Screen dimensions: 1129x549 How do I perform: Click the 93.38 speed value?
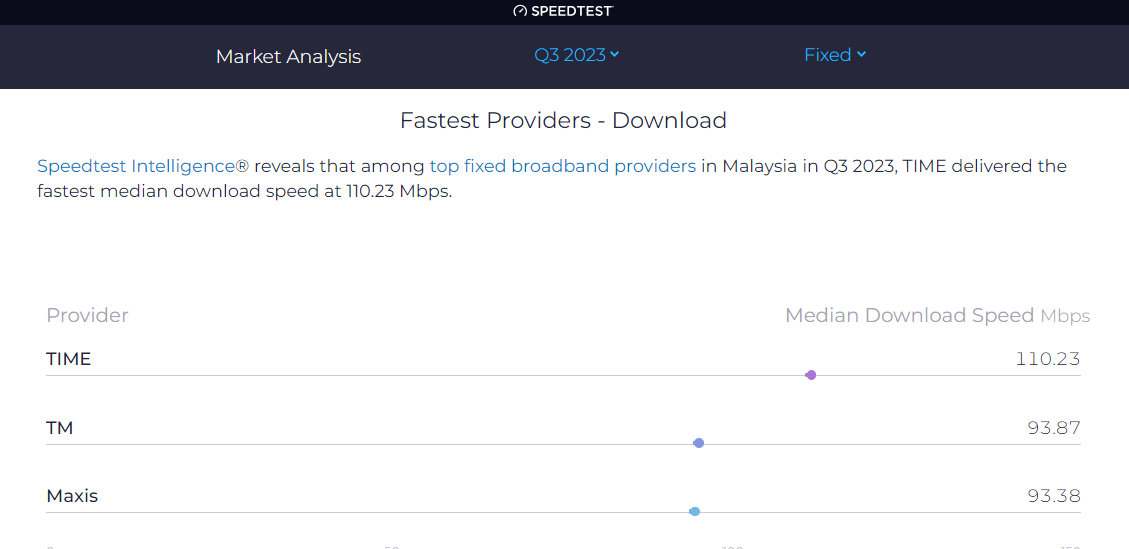click(1053, 496)
